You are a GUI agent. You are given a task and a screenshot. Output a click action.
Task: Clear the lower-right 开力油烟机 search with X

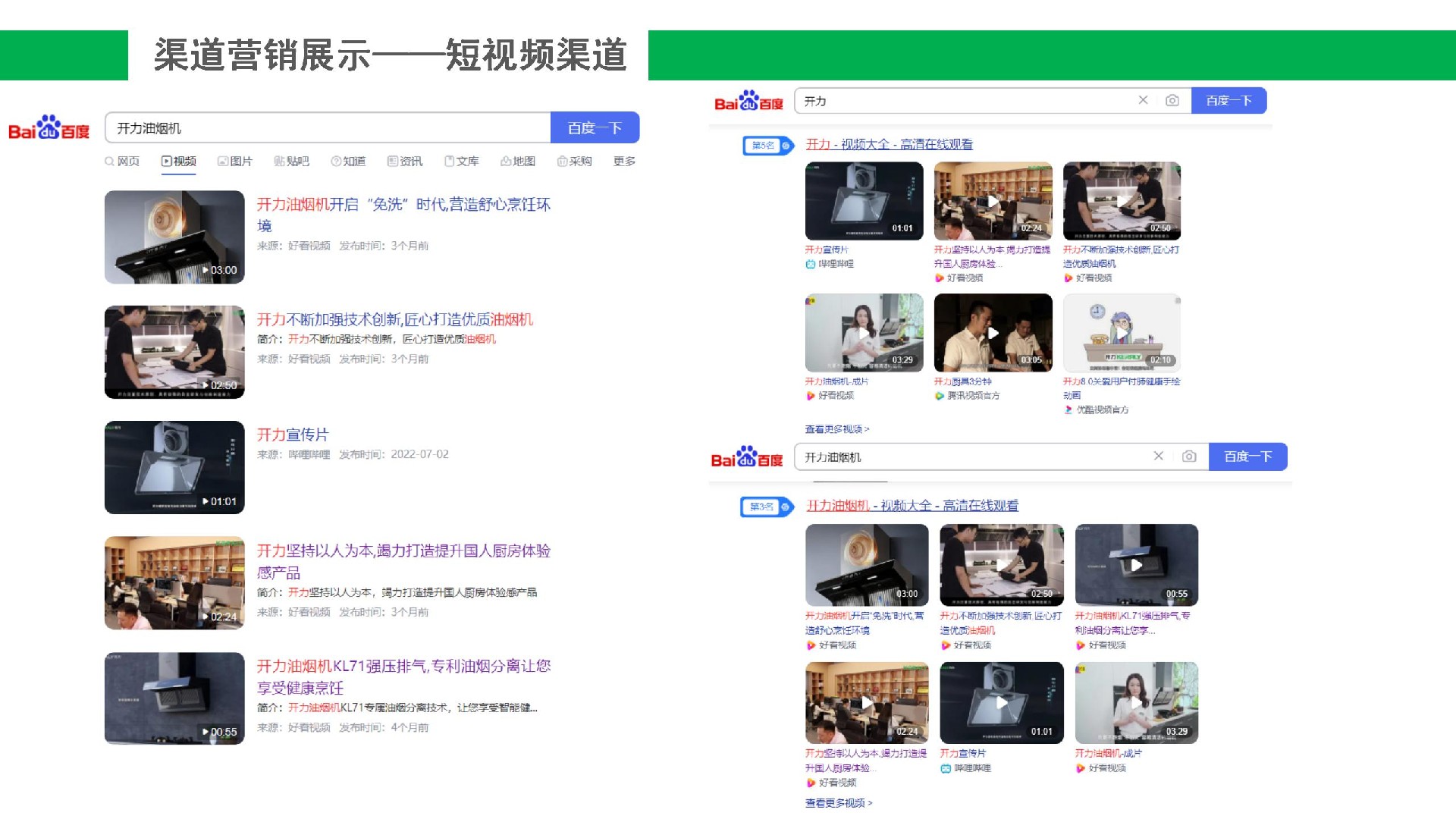pyautogui.click(x=1158, y=457)
